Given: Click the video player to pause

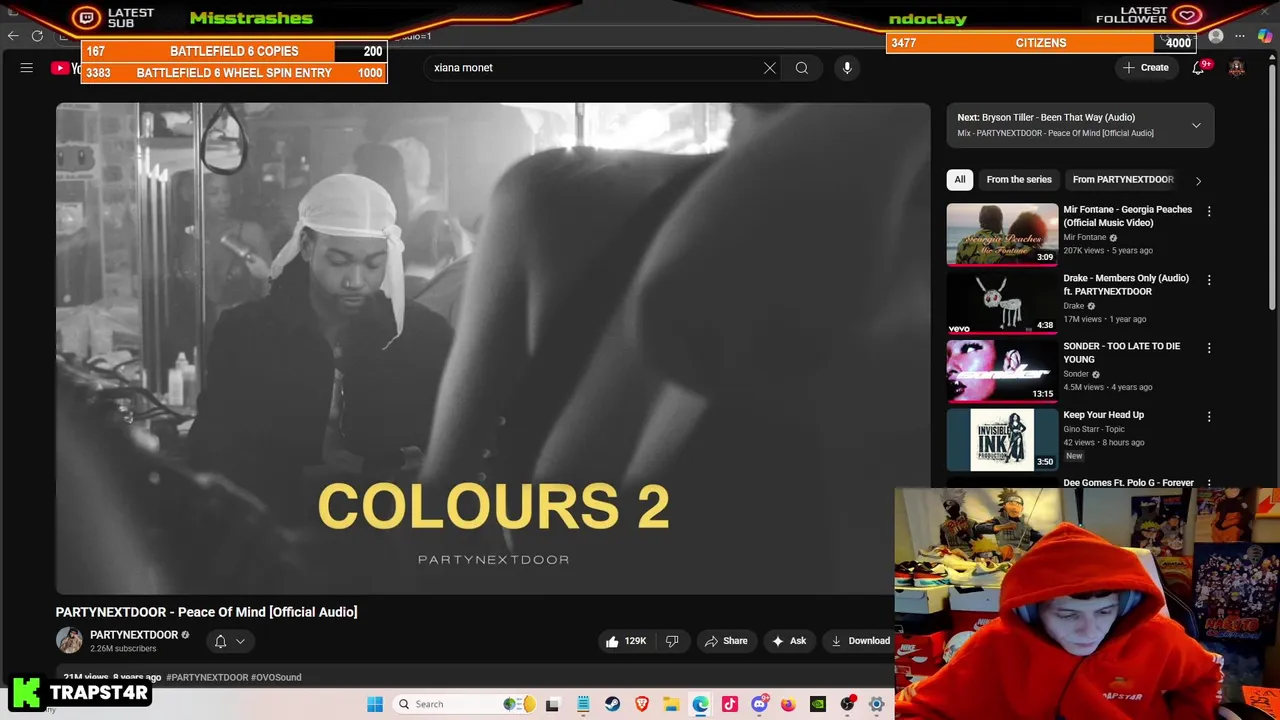Looking at the screenshot, I should pyautogui.click(x=493, y=348).
